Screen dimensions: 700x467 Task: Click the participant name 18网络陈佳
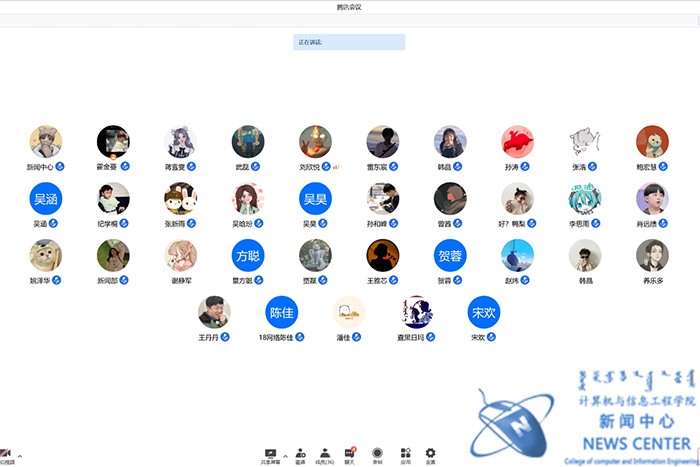pos(275,338)
